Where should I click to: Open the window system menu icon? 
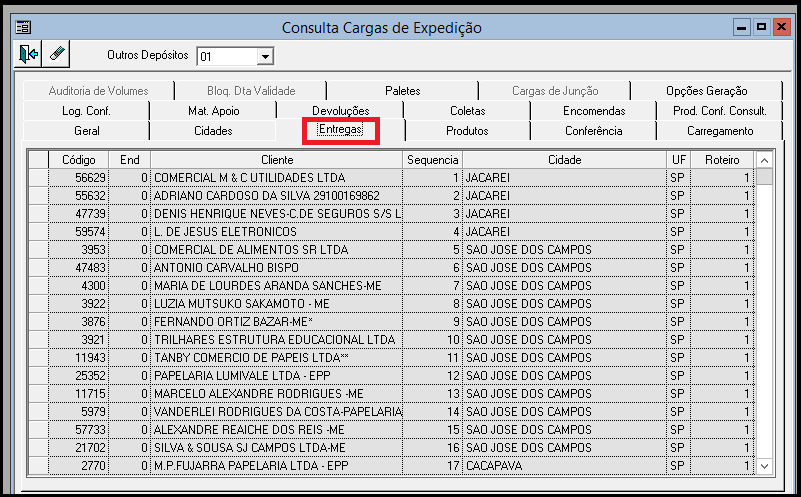pyautogui.click(x=23, y=27)
